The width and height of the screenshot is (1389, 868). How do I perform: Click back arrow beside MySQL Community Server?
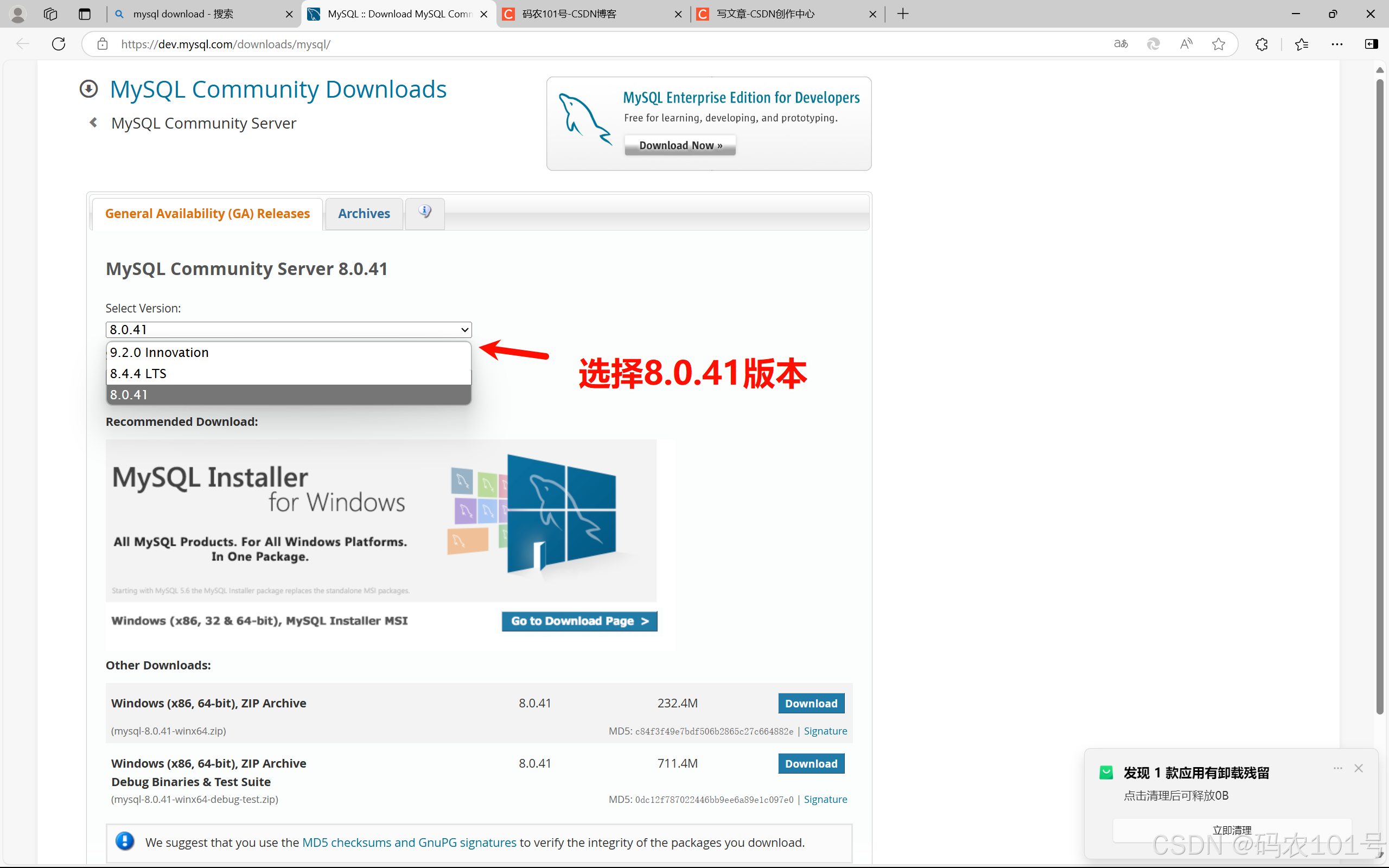point(93,122)
